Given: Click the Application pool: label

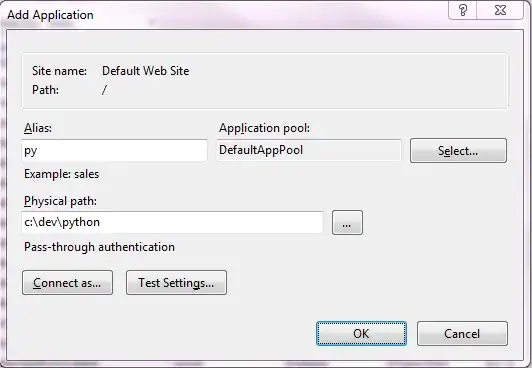Looking at the screenshot, I should (265, 128).
